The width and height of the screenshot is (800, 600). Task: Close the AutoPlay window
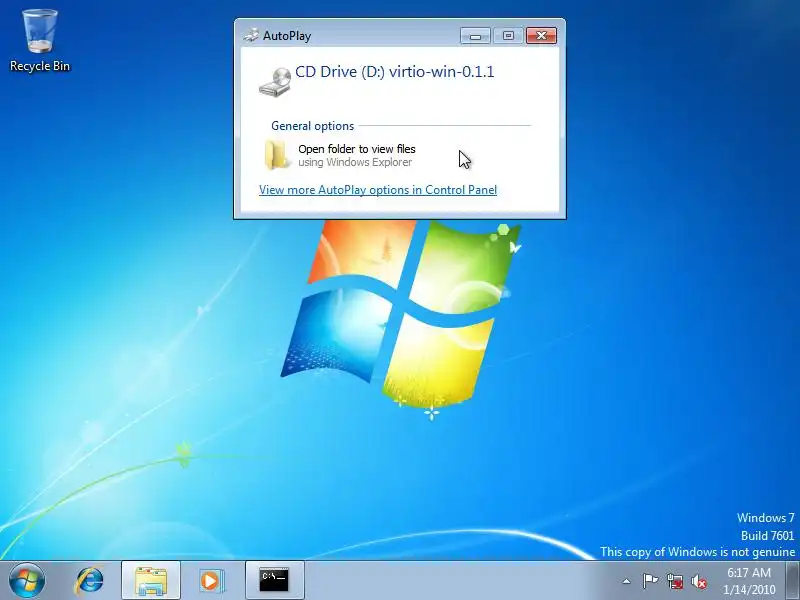coord(541,35)
